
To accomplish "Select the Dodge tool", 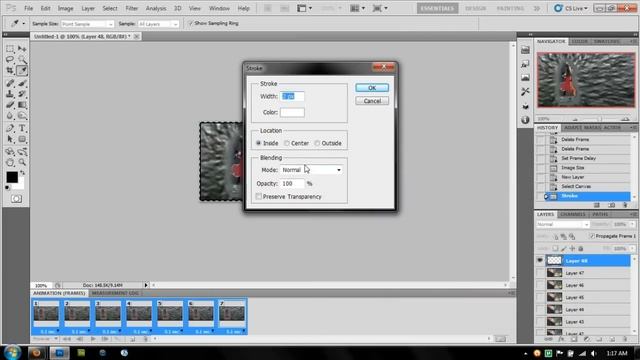I will click(x=22, y=116).
